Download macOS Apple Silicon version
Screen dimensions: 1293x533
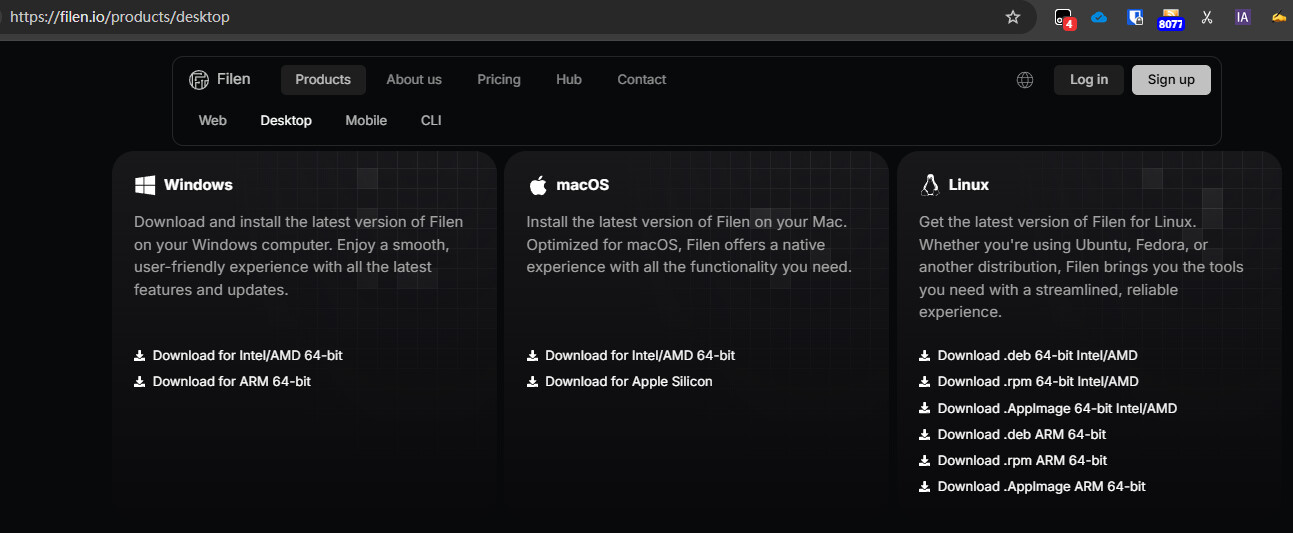point(620,381)
